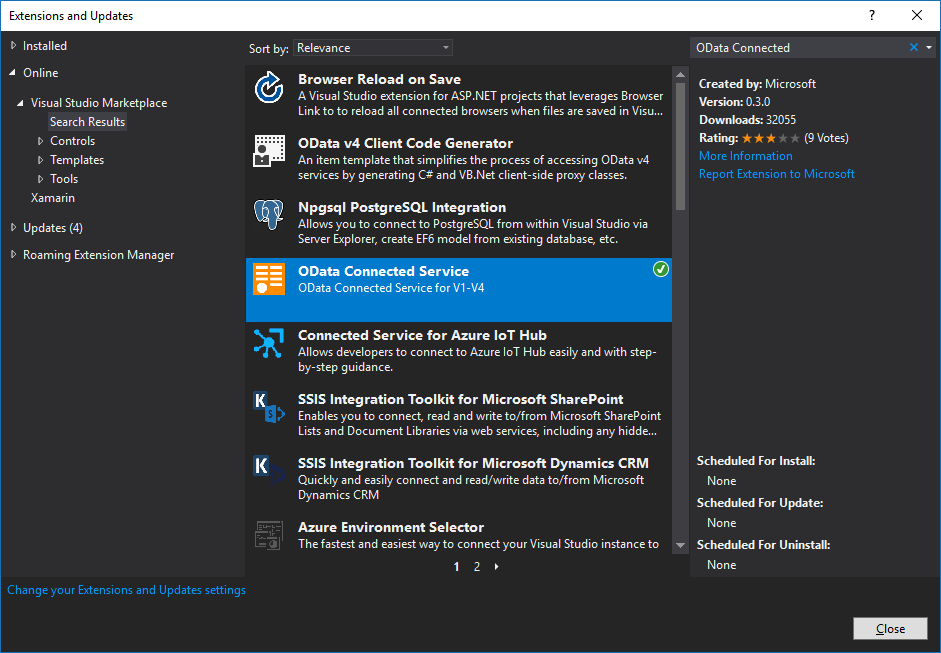Expand the Tools node
941x653 pixels.
[x=40, y=179]
